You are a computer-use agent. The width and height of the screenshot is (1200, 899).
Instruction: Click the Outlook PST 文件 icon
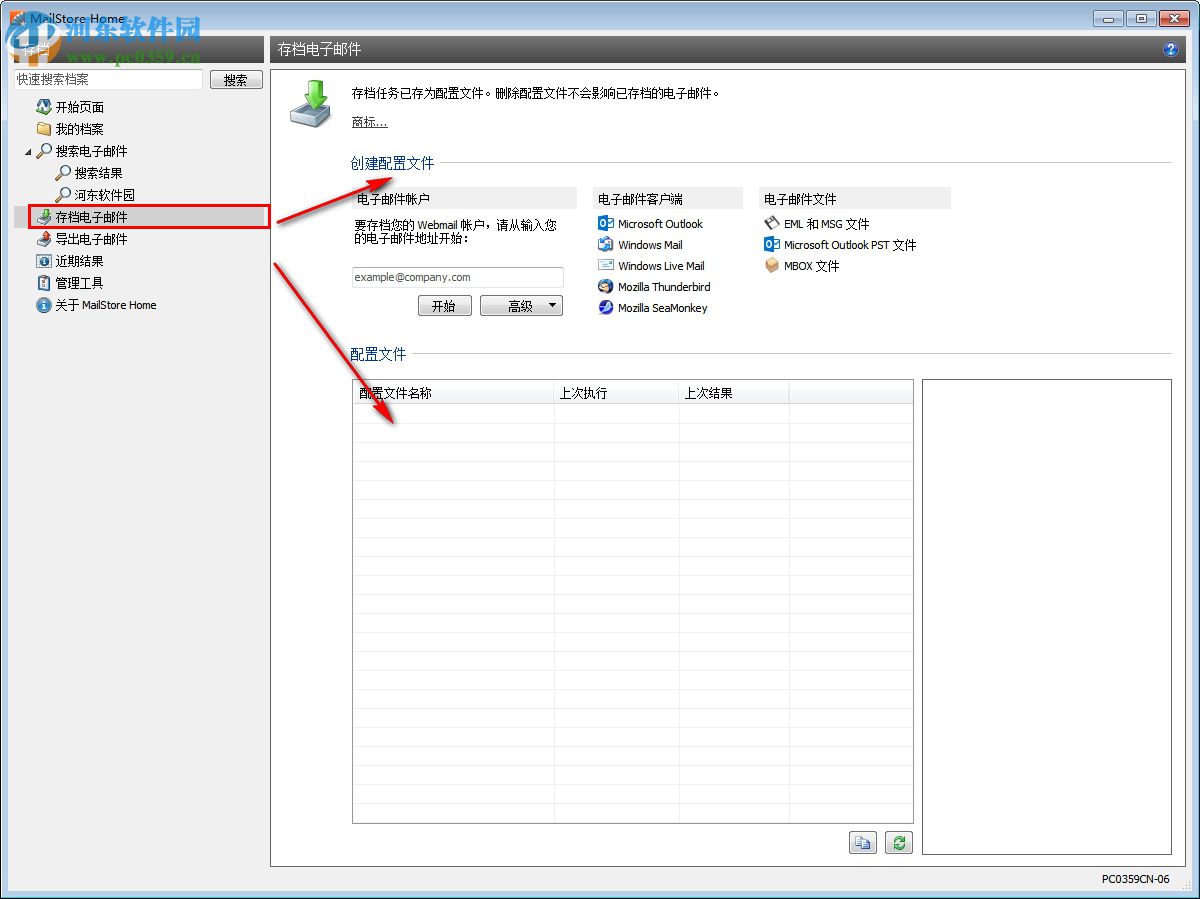pos(772,245)
